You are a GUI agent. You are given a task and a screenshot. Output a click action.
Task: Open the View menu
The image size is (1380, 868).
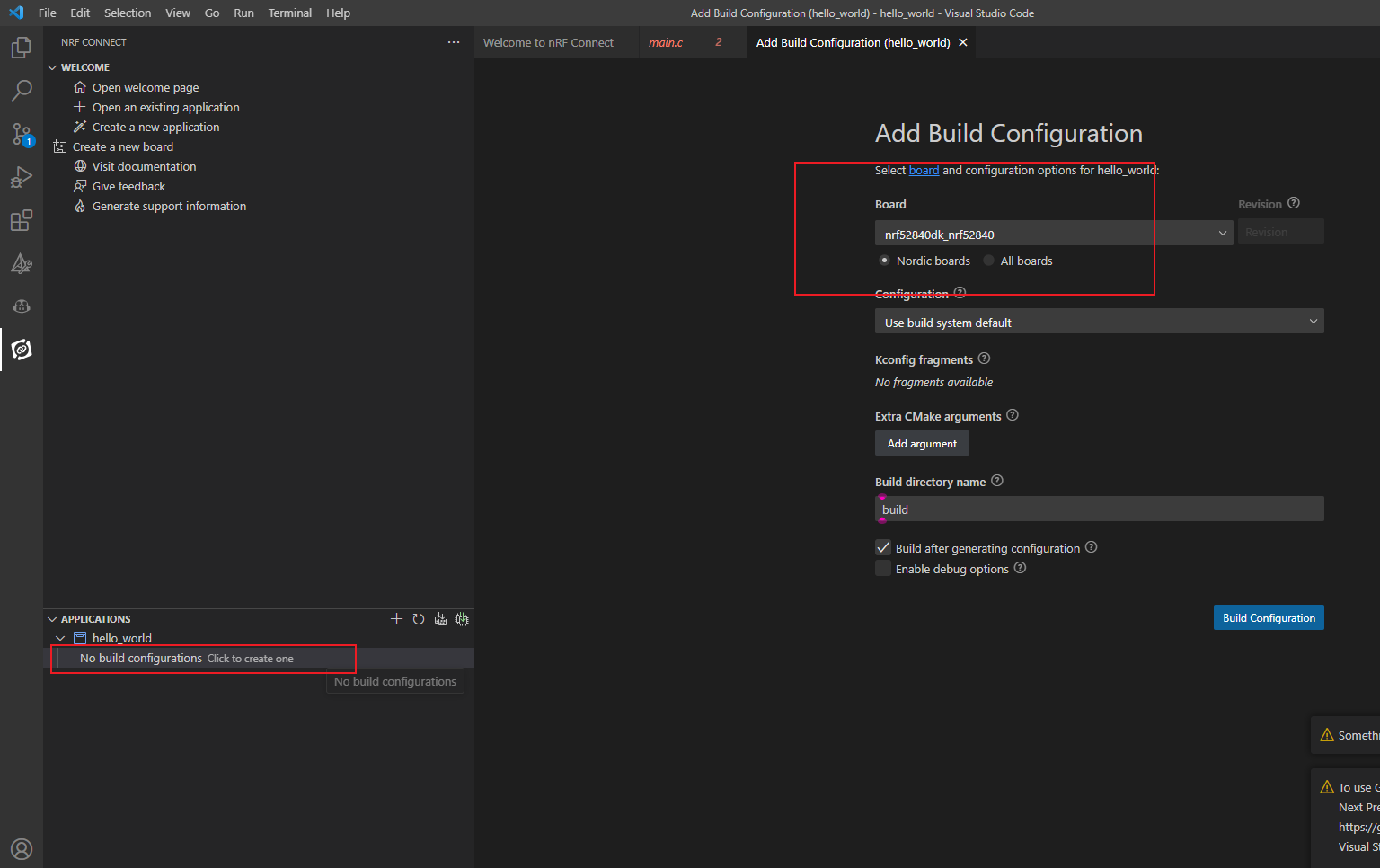point(178,13)
